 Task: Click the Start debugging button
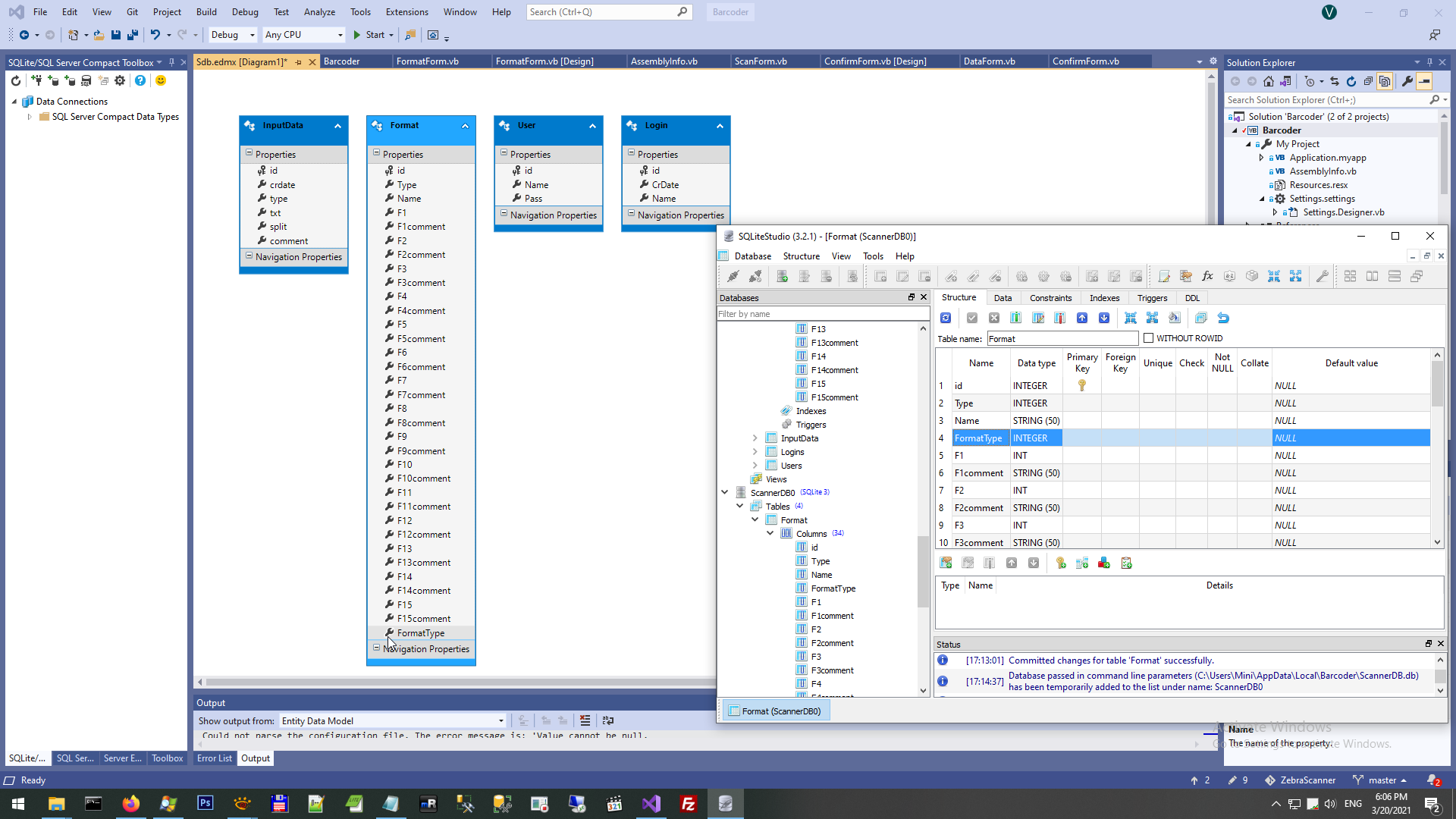point(369,35)
